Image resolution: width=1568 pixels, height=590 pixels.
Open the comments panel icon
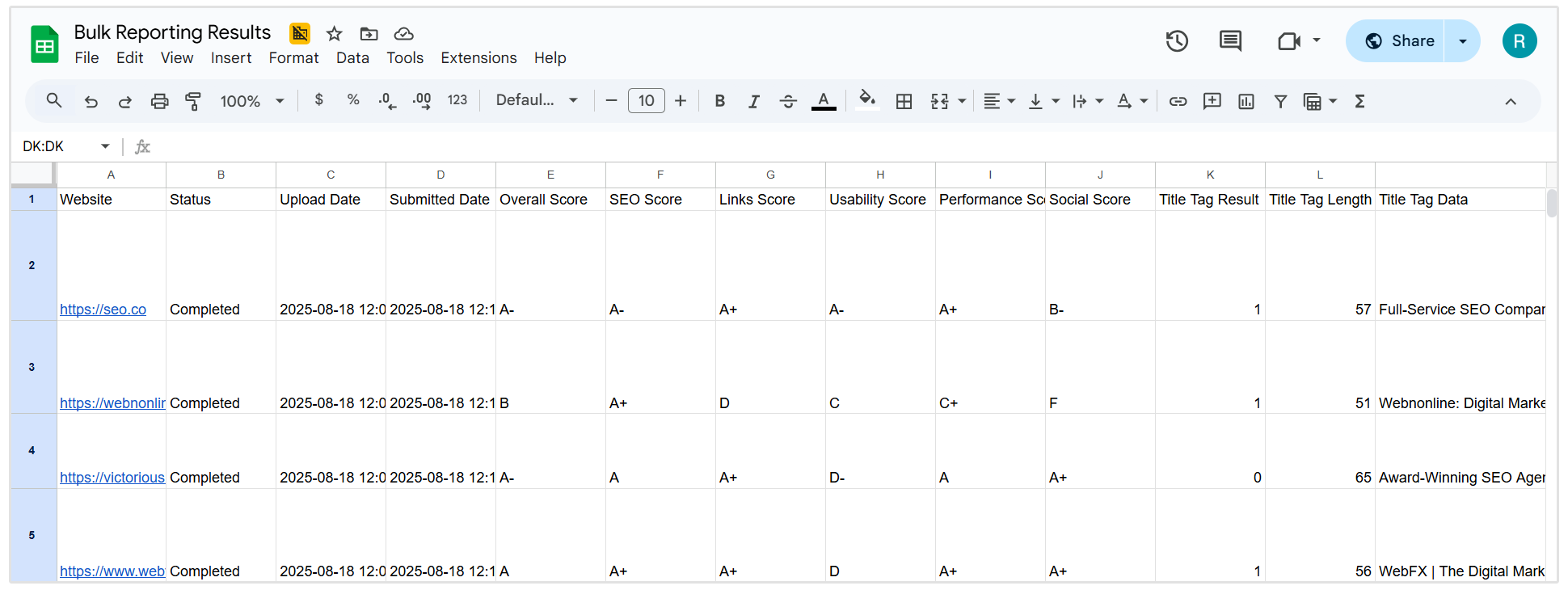tap(1230, 40)
